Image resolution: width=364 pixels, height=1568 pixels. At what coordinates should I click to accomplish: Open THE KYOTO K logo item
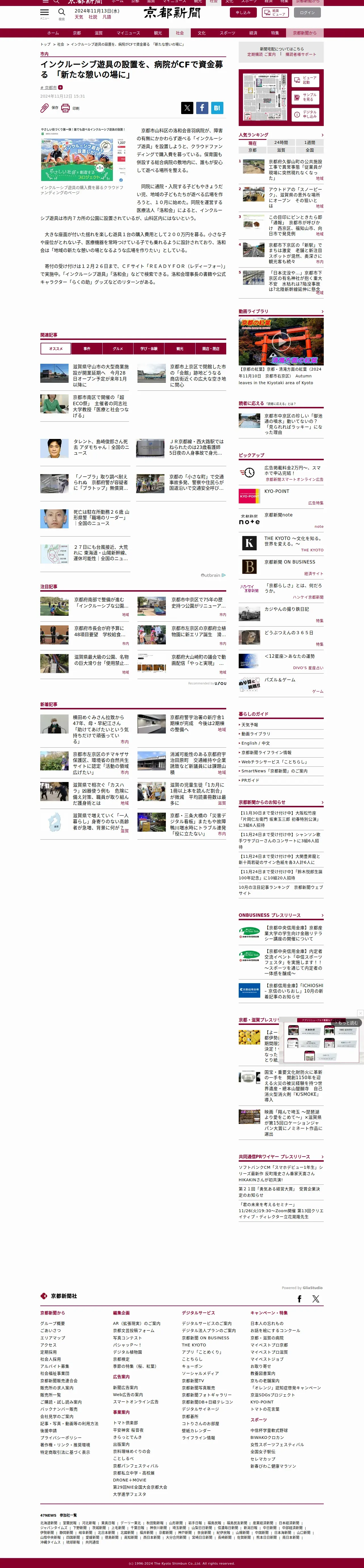249,543
